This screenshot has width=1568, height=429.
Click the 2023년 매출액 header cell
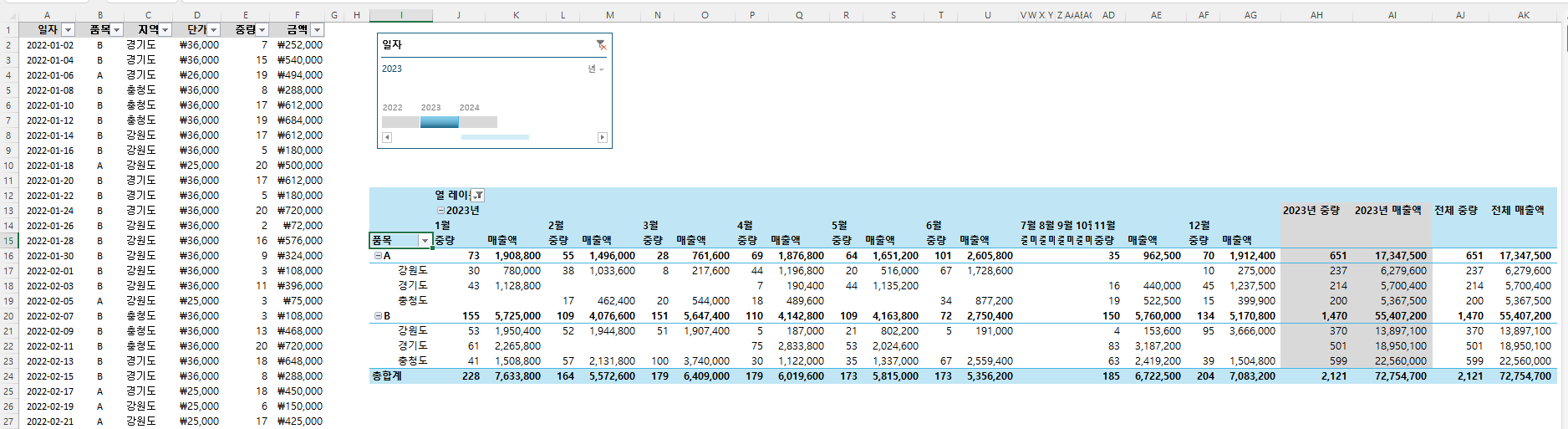(1388, 211)
